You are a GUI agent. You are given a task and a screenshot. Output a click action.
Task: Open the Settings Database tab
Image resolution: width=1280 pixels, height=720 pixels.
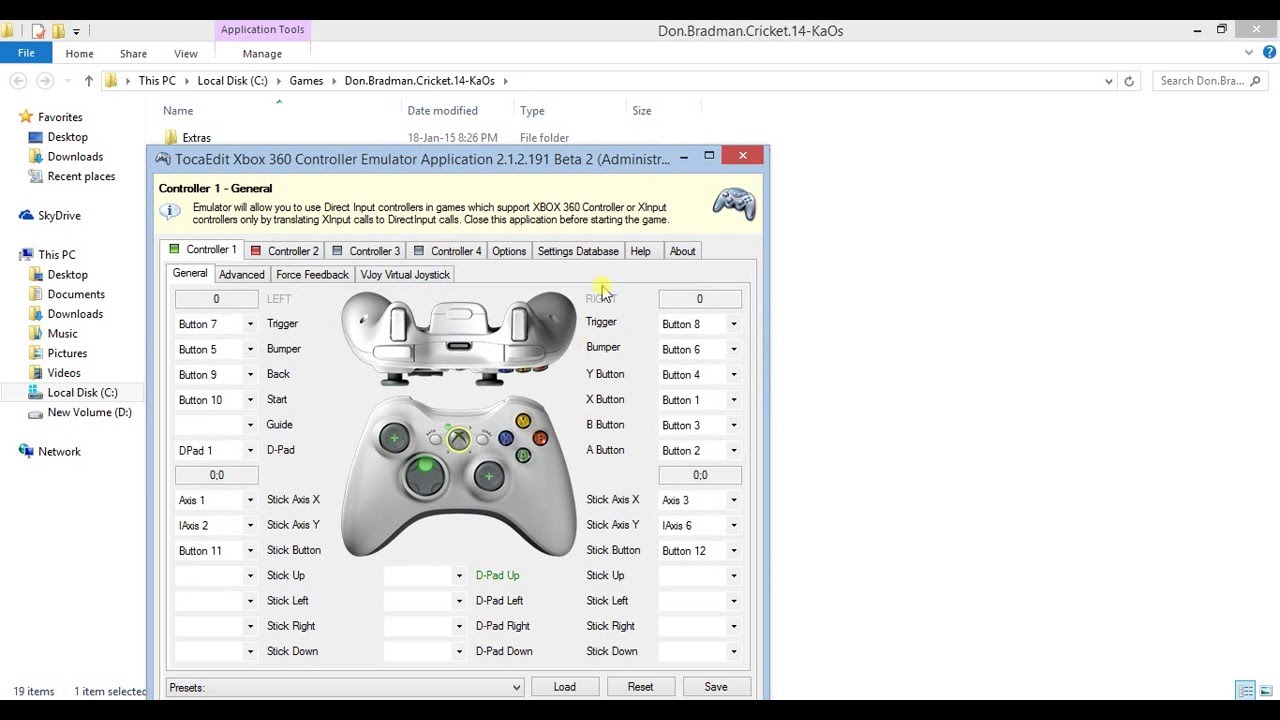tap(578, 251)
